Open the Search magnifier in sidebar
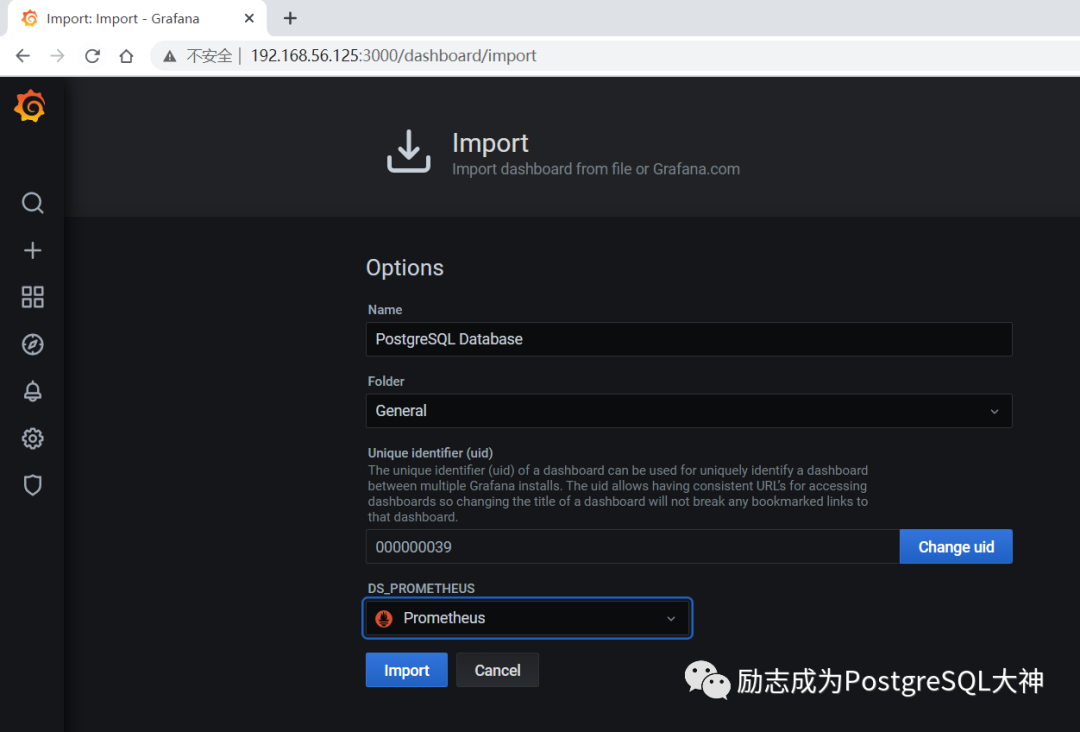 pyautogui.click(x=32, y=203)
